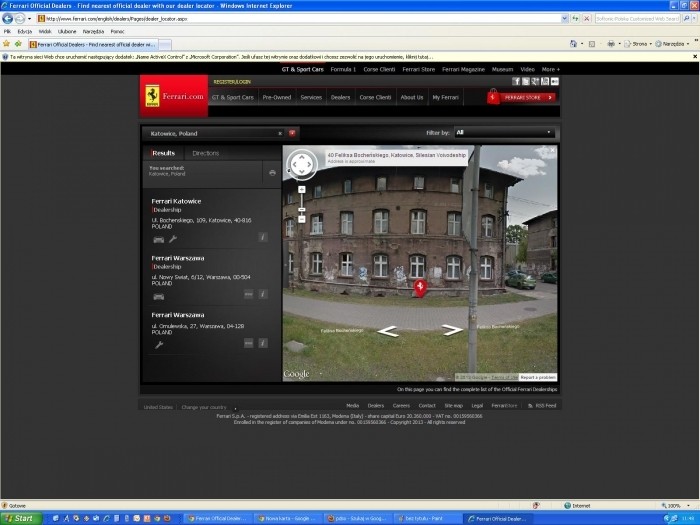Click the left street navigation arrow

click(389, 330)
